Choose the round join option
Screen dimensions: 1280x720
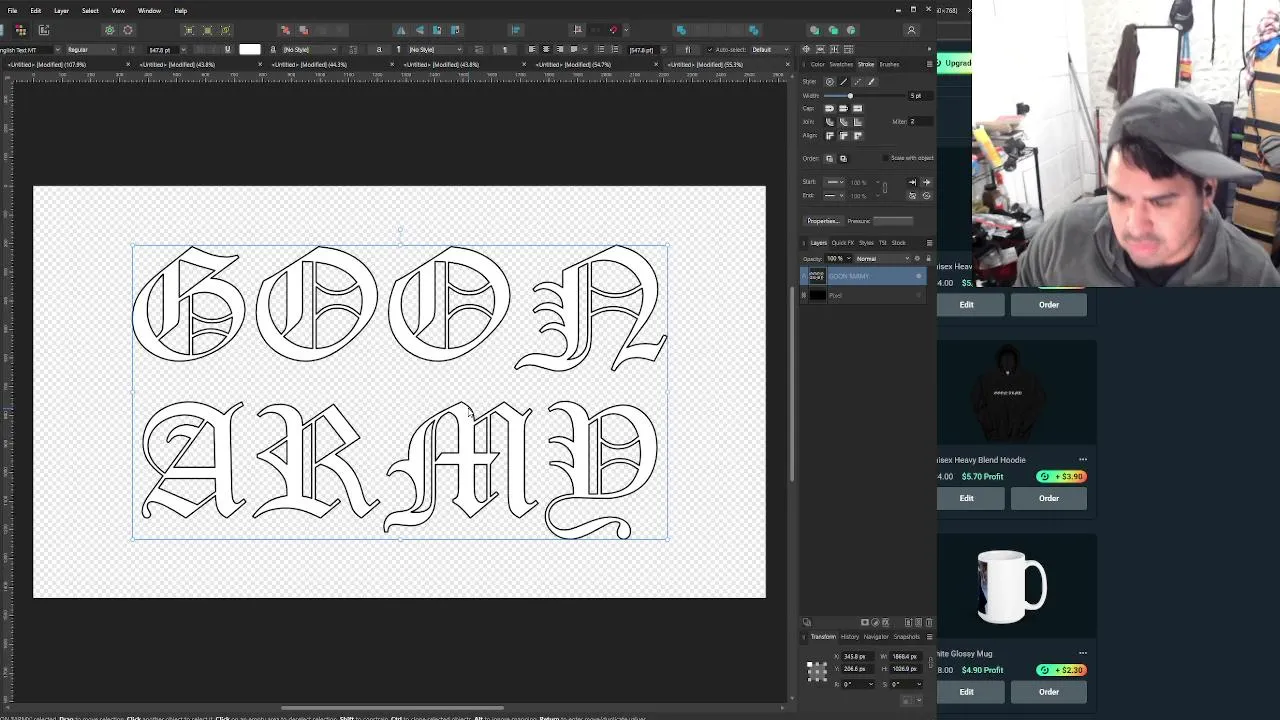829,122
